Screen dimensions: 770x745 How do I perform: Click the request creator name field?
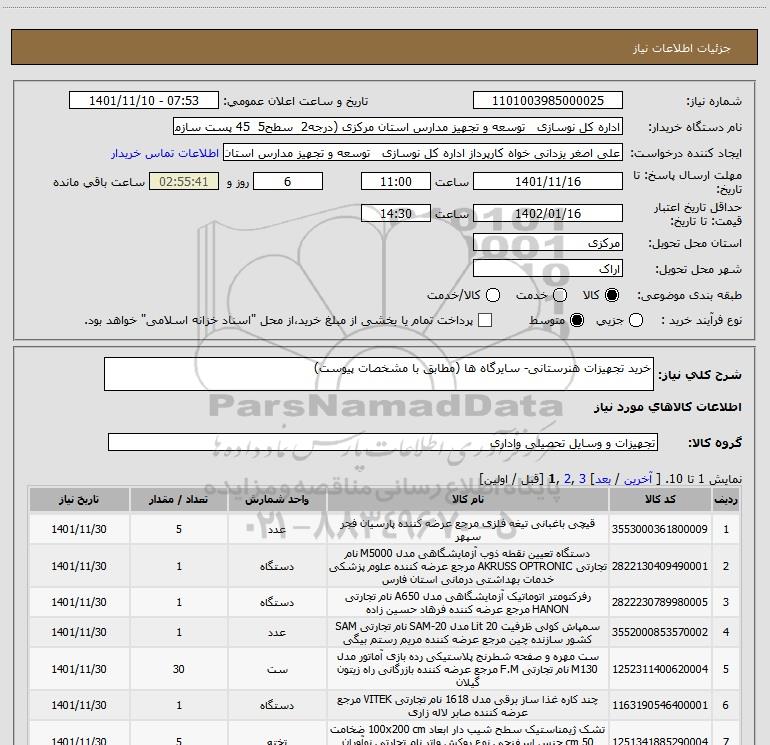(x=423, y=153)
